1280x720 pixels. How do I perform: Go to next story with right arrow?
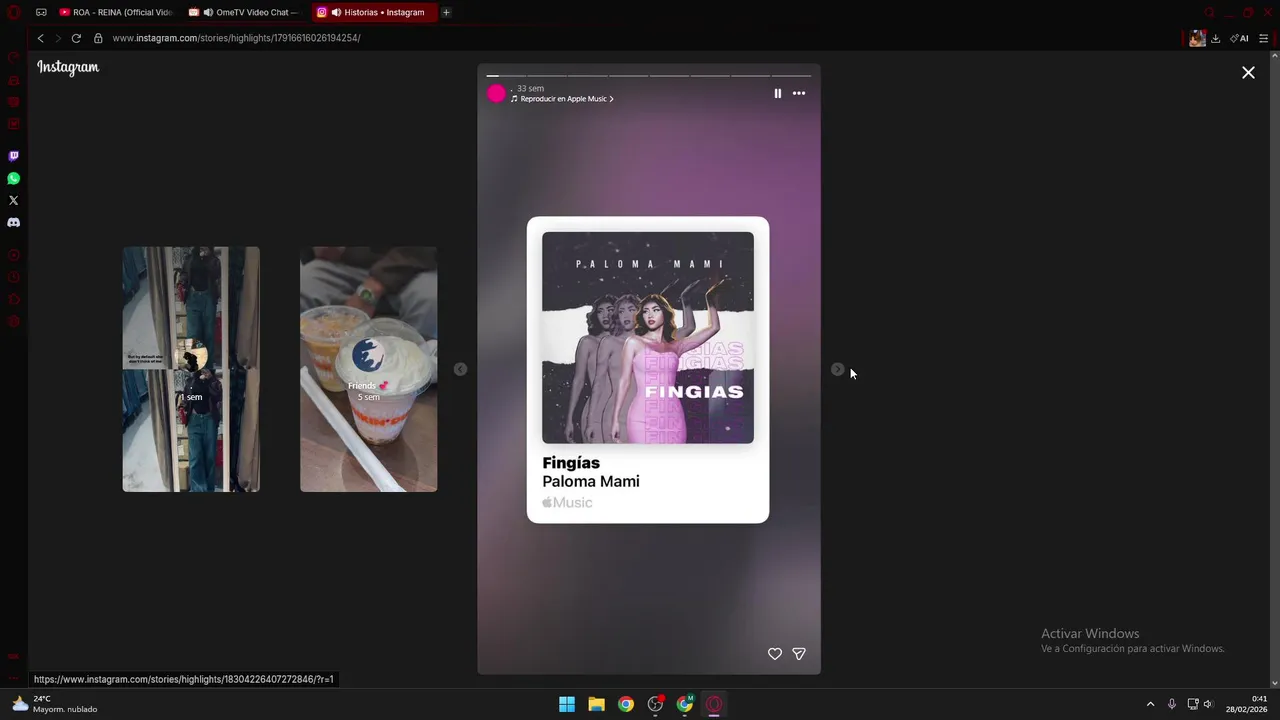[x=838, y=369]
